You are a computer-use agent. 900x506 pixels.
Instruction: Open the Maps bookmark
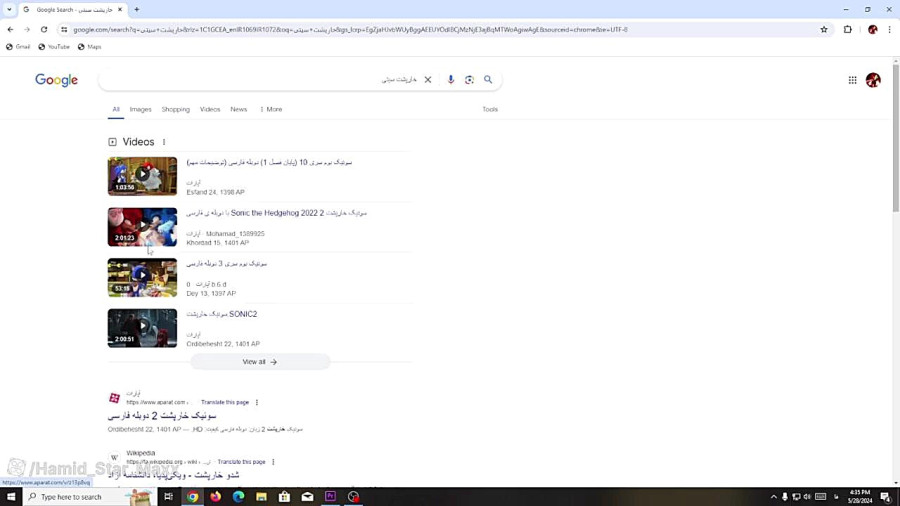pos(90,47)
